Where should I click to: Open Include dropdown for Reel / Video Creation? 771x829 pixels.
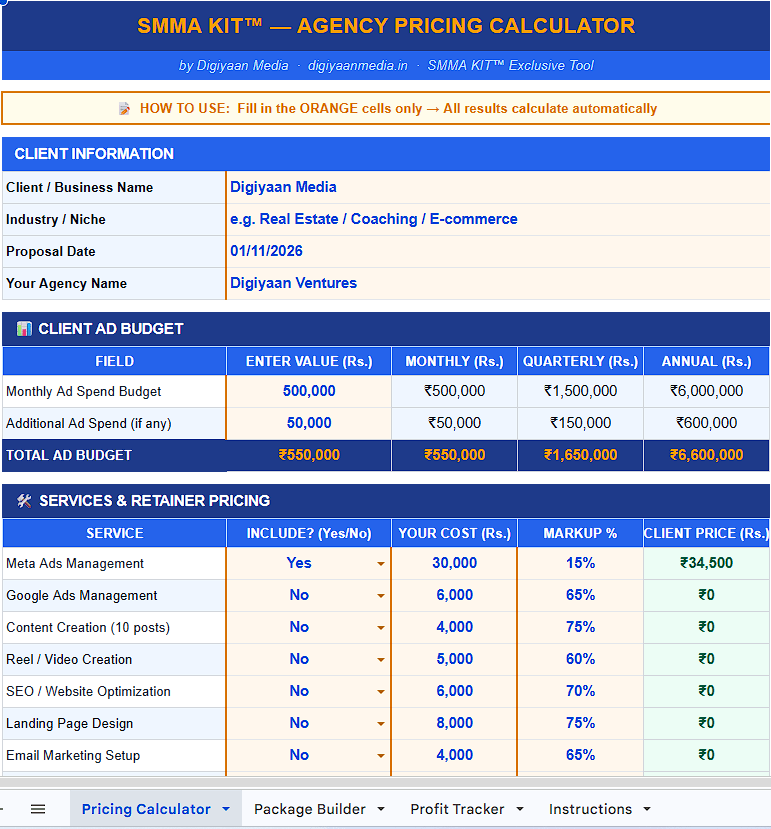pyautogui.click(x=381, y=660)
